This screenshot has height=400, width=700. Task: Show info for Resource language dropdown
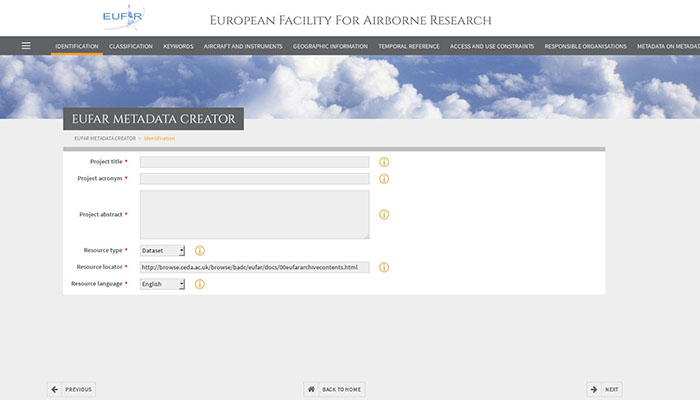tap(199, 284)
